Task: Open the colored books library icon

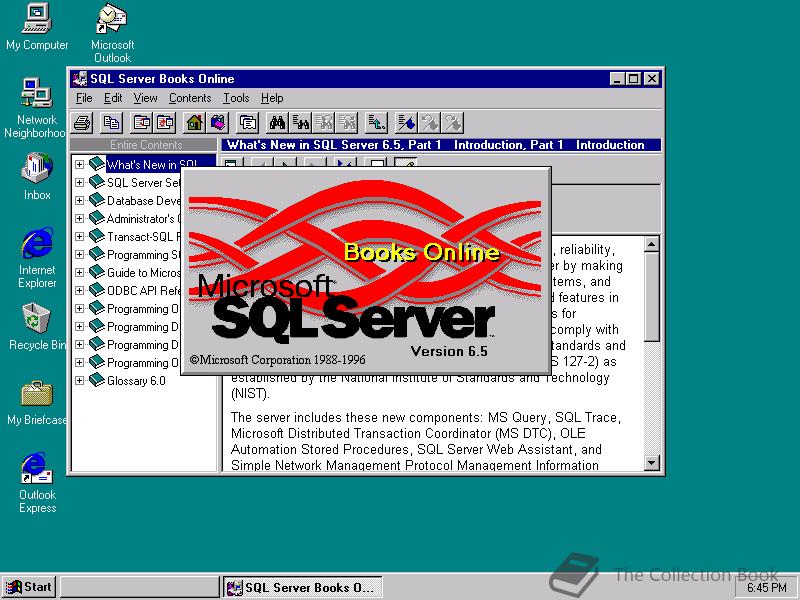Action: point(217,123)
